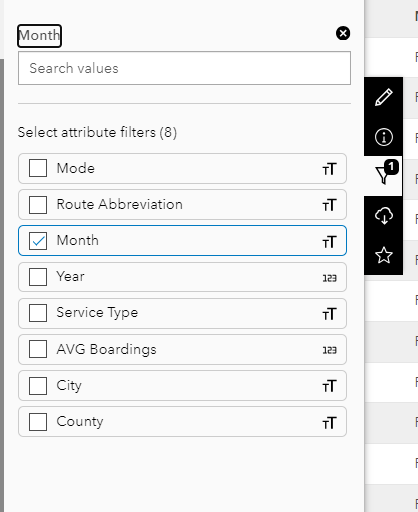Enable the Mode filter checkbox
Screen dimensions: 418x512
tap(38, 168)
